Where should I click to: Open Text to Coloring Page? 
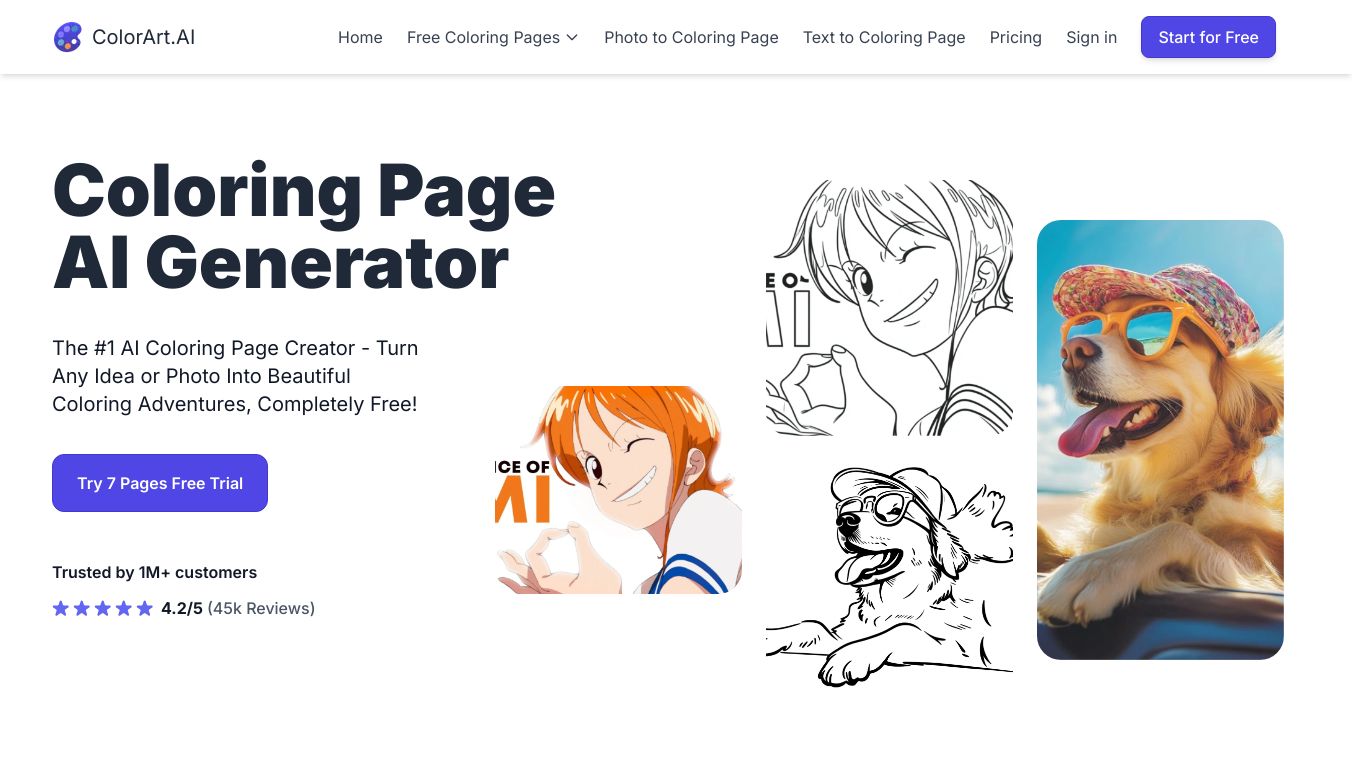point(884,37)
